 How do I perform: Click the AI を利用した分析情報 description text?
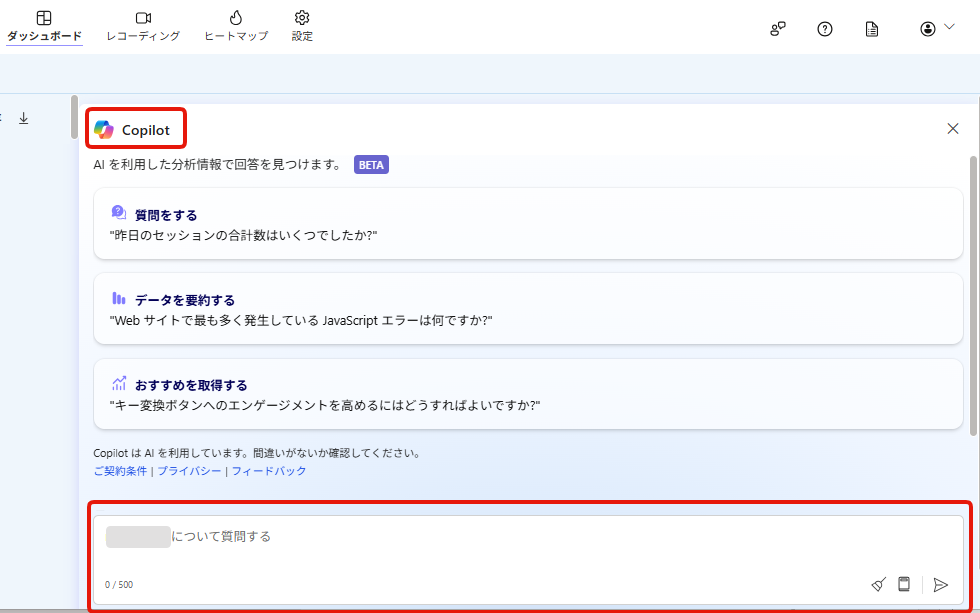coord(217,165)
